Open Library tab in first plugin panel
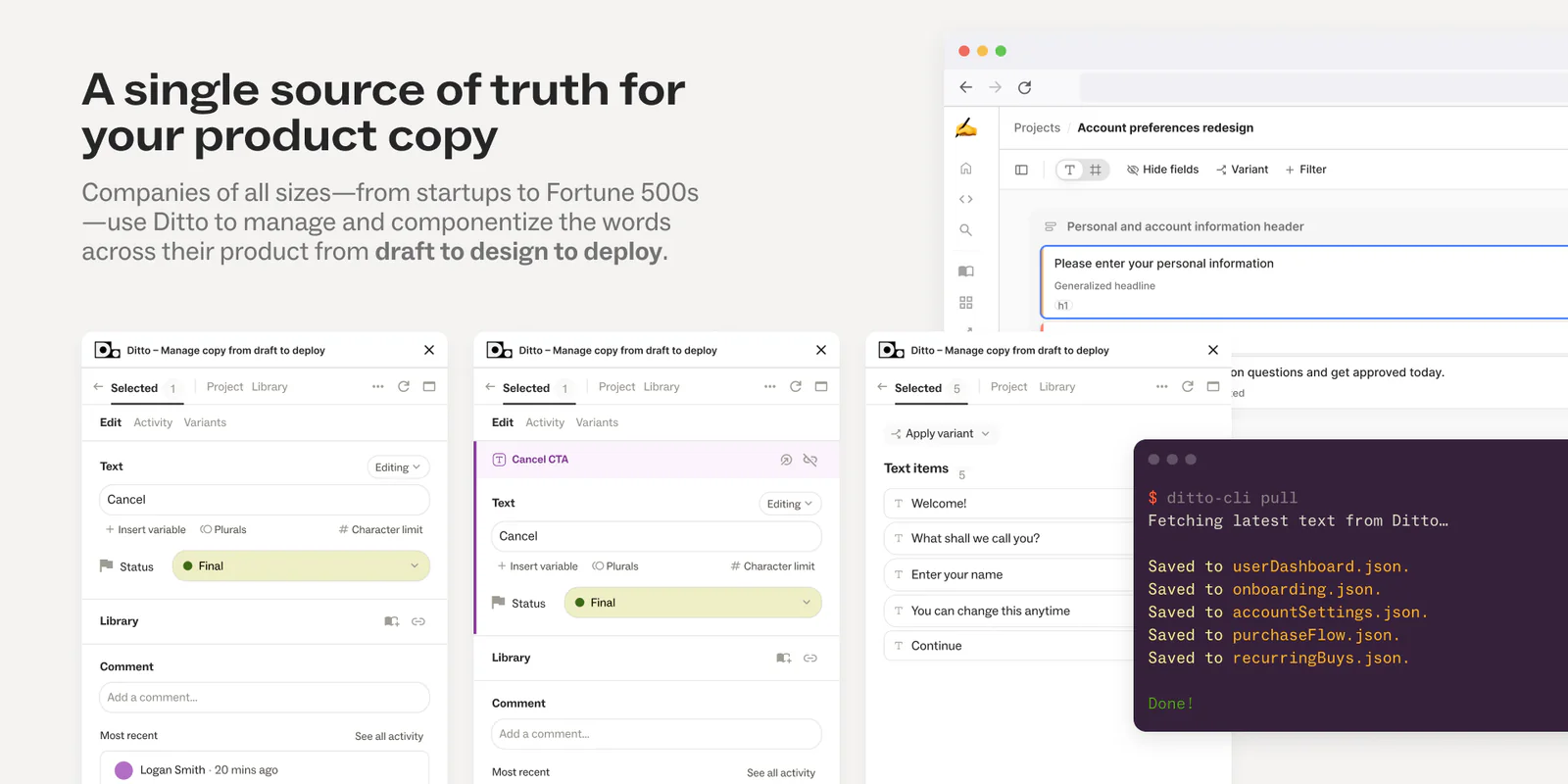The image size is (1568, 784). 269,387
